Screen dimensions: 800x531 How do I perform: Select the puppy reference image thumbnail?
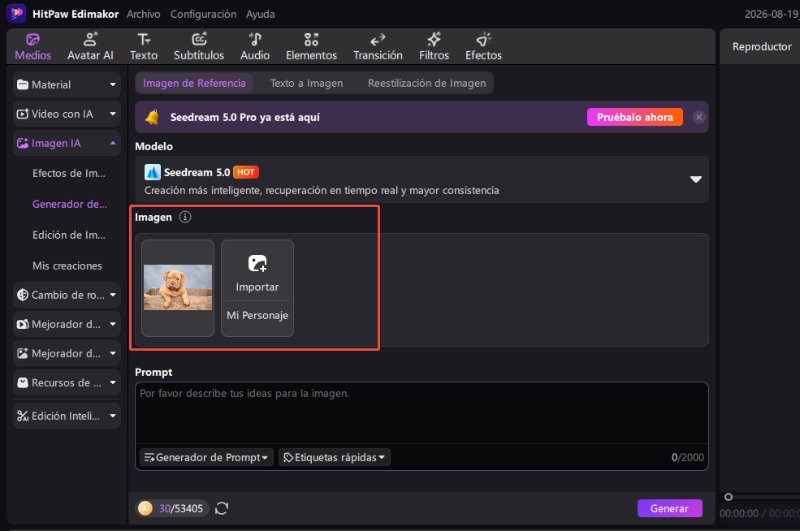tap(178, 287)
